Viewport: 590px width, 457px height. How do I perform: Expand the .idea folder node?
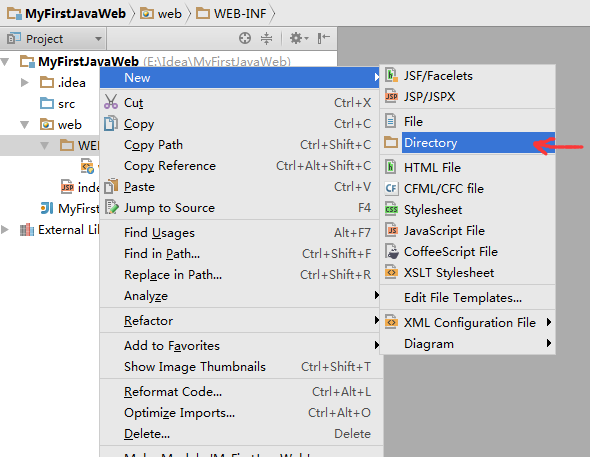pyautogui.click(x=24, y=82)
